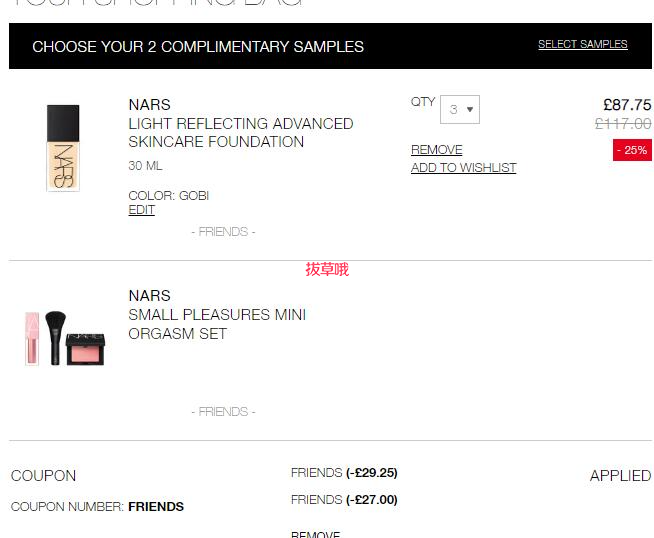
Task: Click the FRIENDS promo label under foundation
Action: pos(223,232)
